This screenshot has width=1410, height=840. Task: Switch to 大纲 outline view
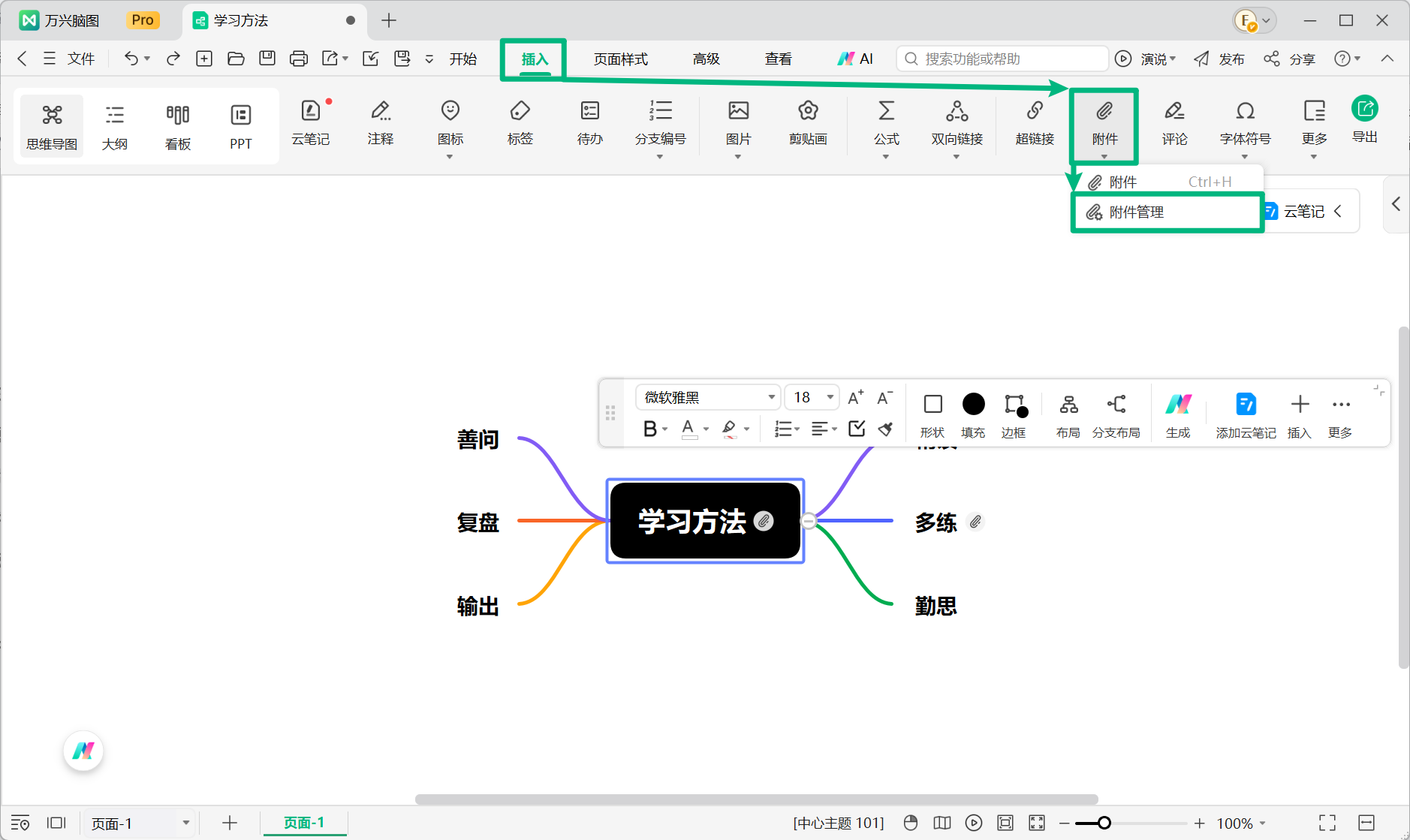point(115,128)
